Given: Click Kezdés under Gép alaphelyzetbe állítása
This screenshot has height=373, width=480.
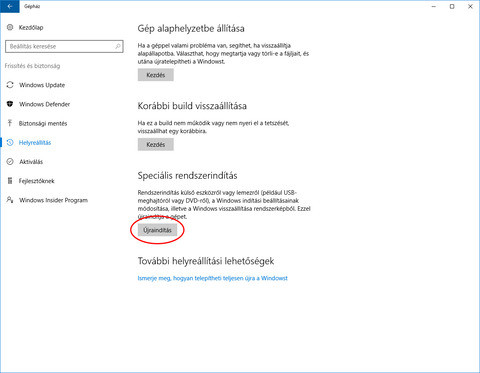Looking at the screenshot, I should (156, 75).
